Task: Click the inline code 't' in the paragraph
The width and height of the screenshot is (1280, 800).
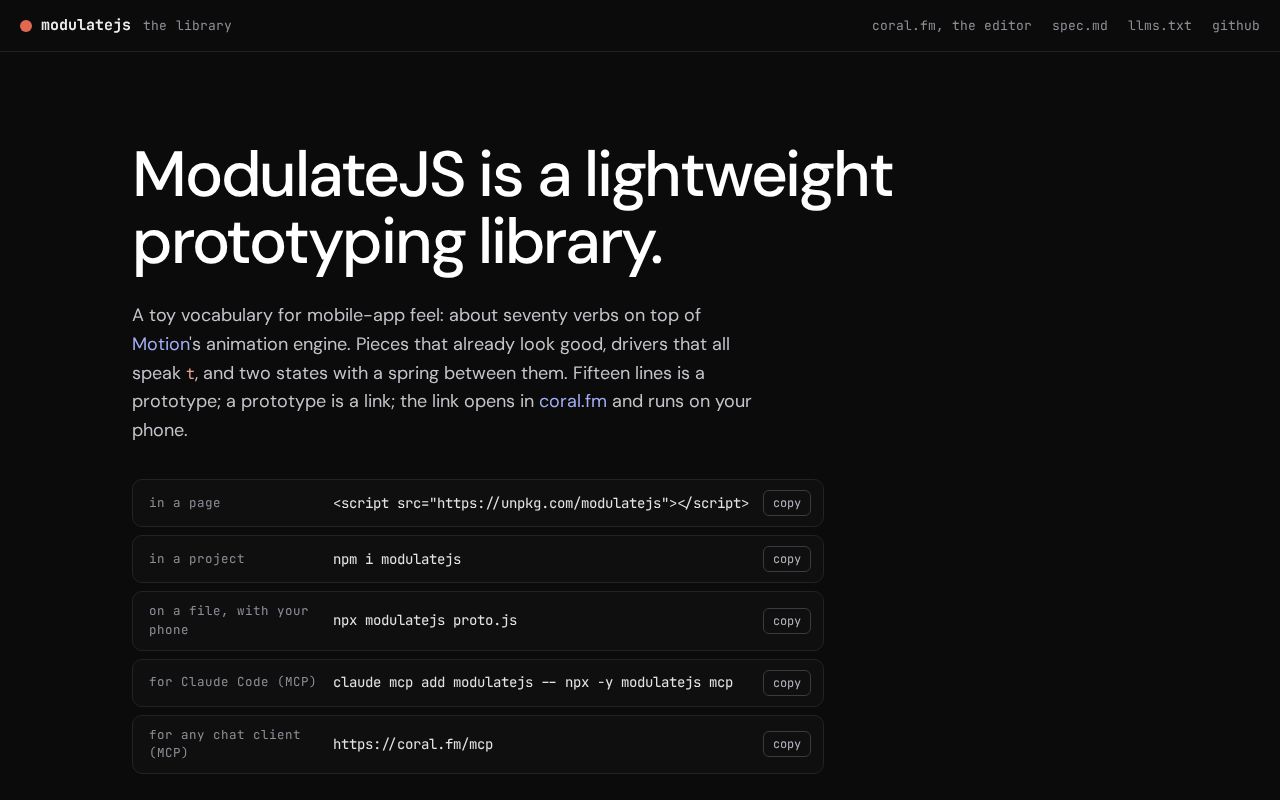Action: click(x=190, y=374)
